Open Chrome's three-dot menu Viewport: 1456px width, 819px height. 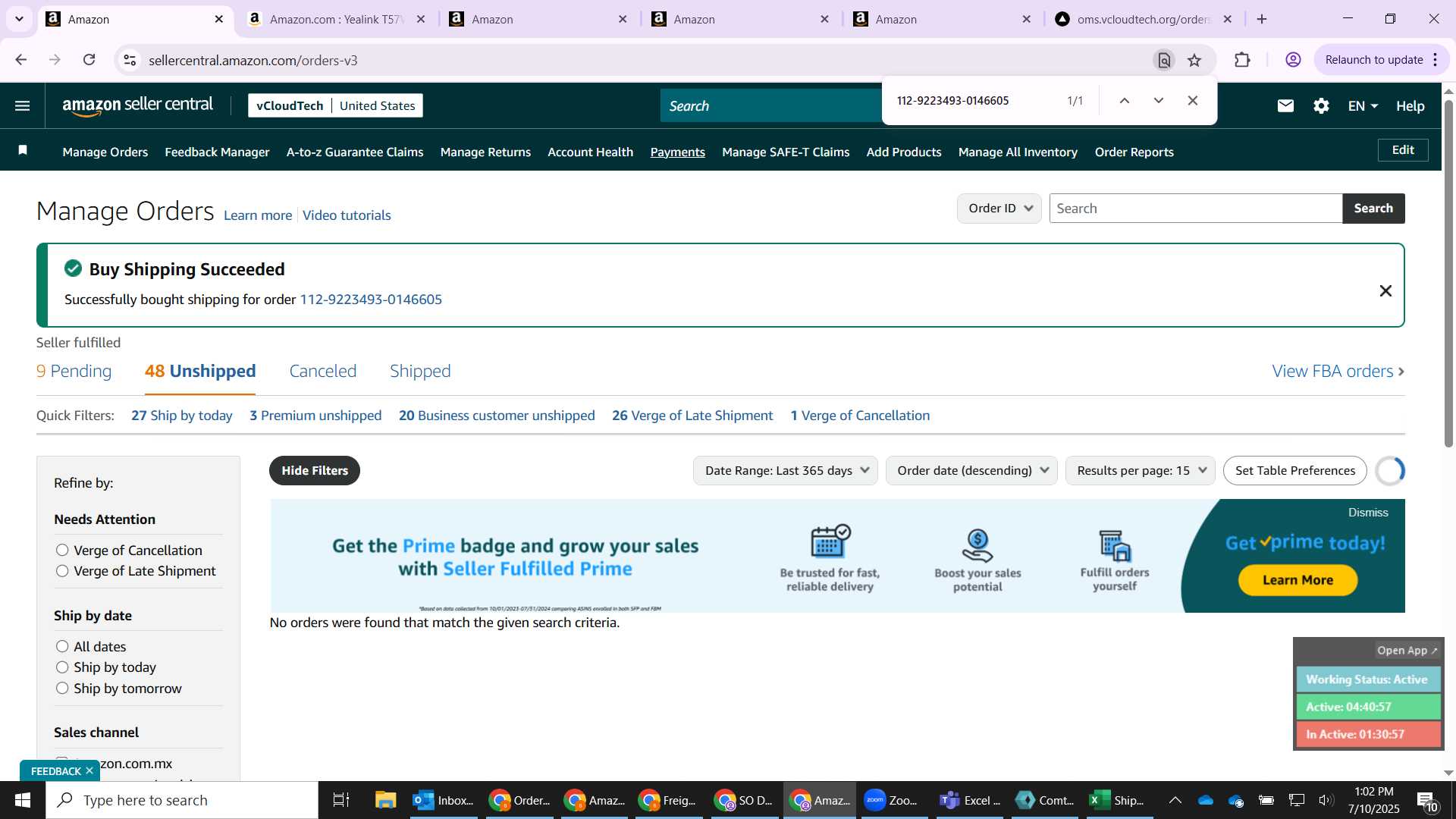[x=1436, y=60]
